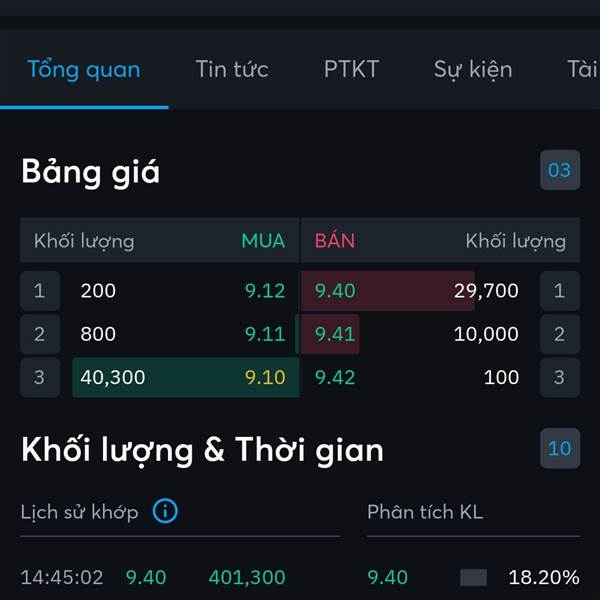Select sell price 9.40 in row 1
Image resolution: width=600 pixels, height=600 pixels.
point(335,291)
